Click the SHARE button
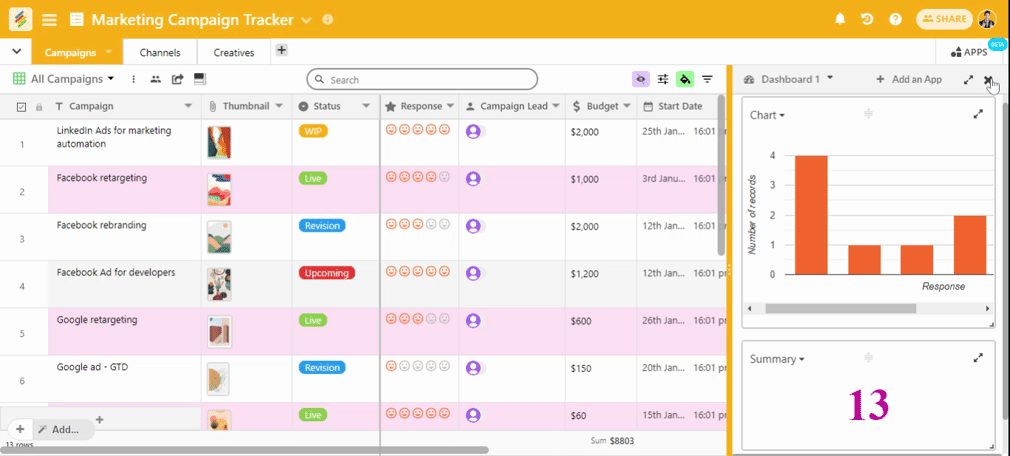The width and height of the screenshot is (1010, 456). [944, 19]
